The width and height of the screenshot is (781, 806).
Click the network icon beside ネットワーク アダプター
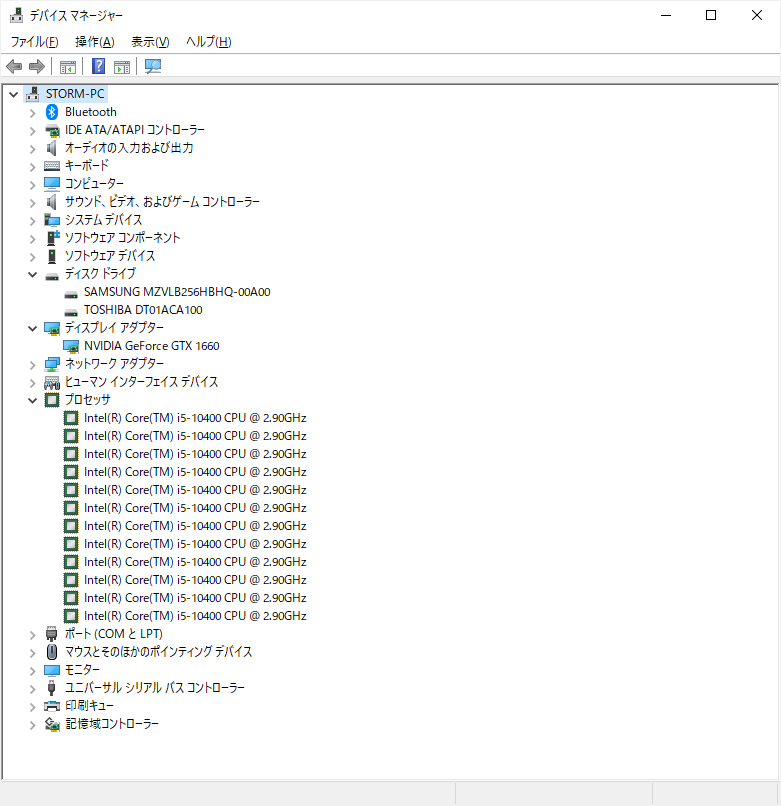52,364
